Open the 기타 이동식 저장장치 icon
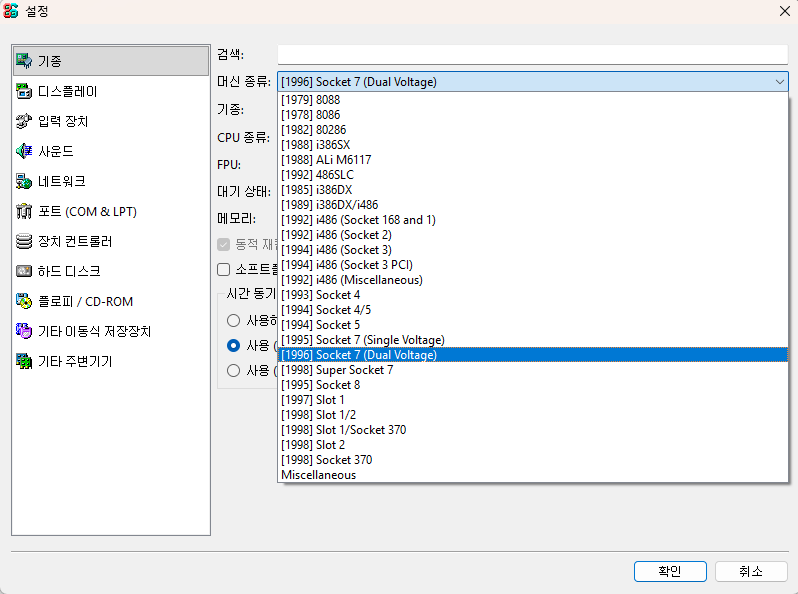 click(24, 331)
